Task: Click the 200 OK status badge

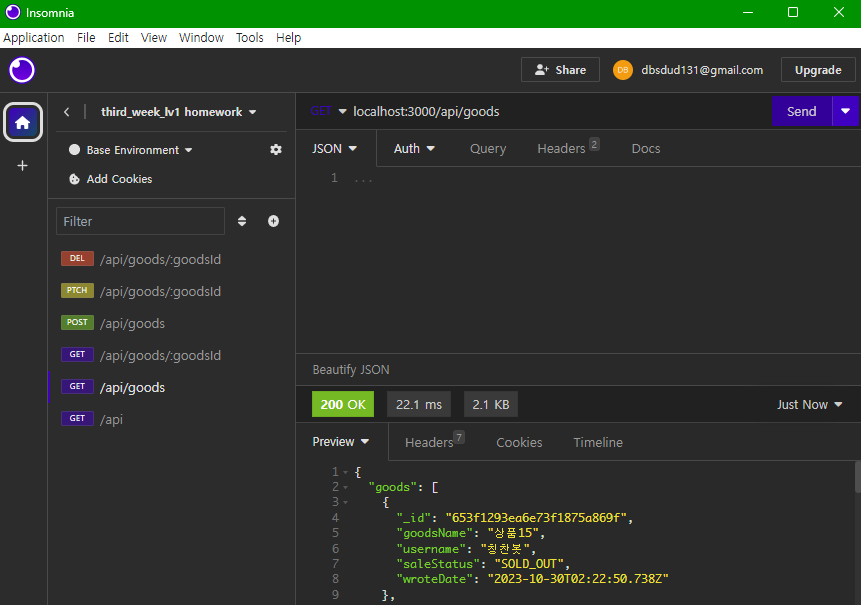Action: pos(343,404)
